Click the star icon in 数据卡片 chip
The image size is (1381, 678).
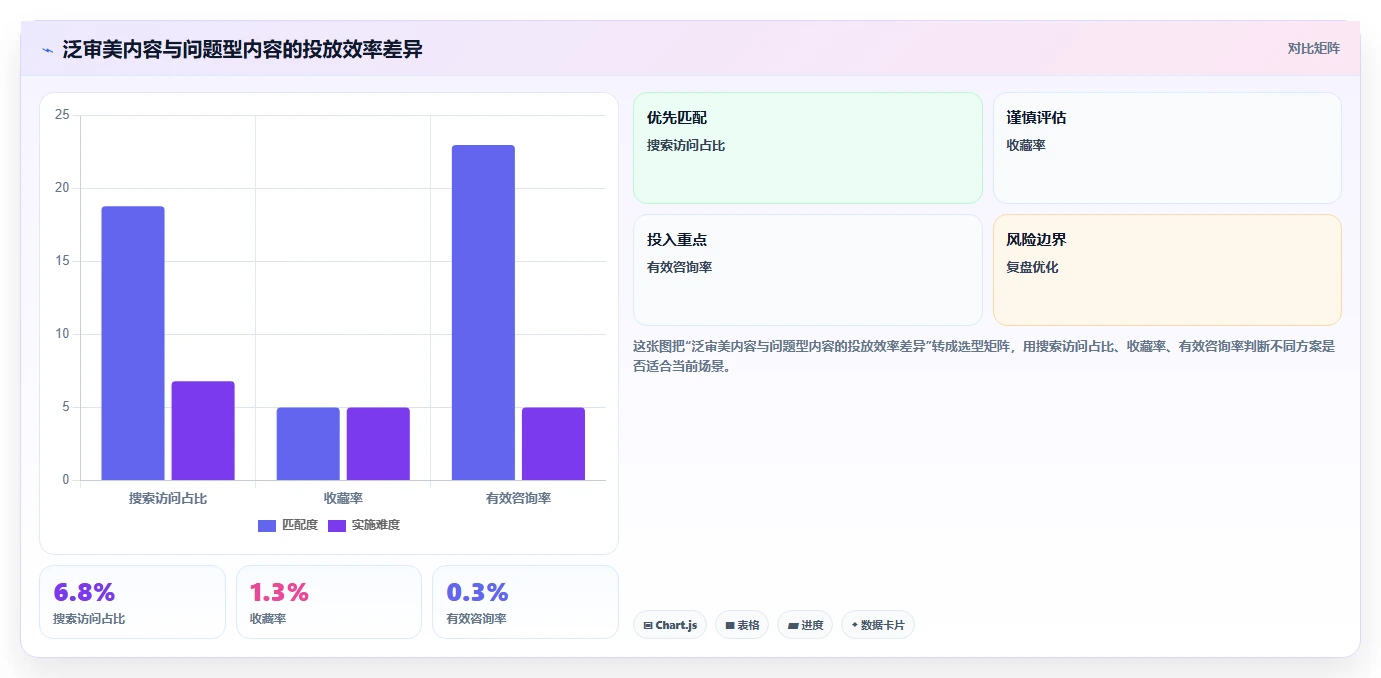click(x=855, y=625)
